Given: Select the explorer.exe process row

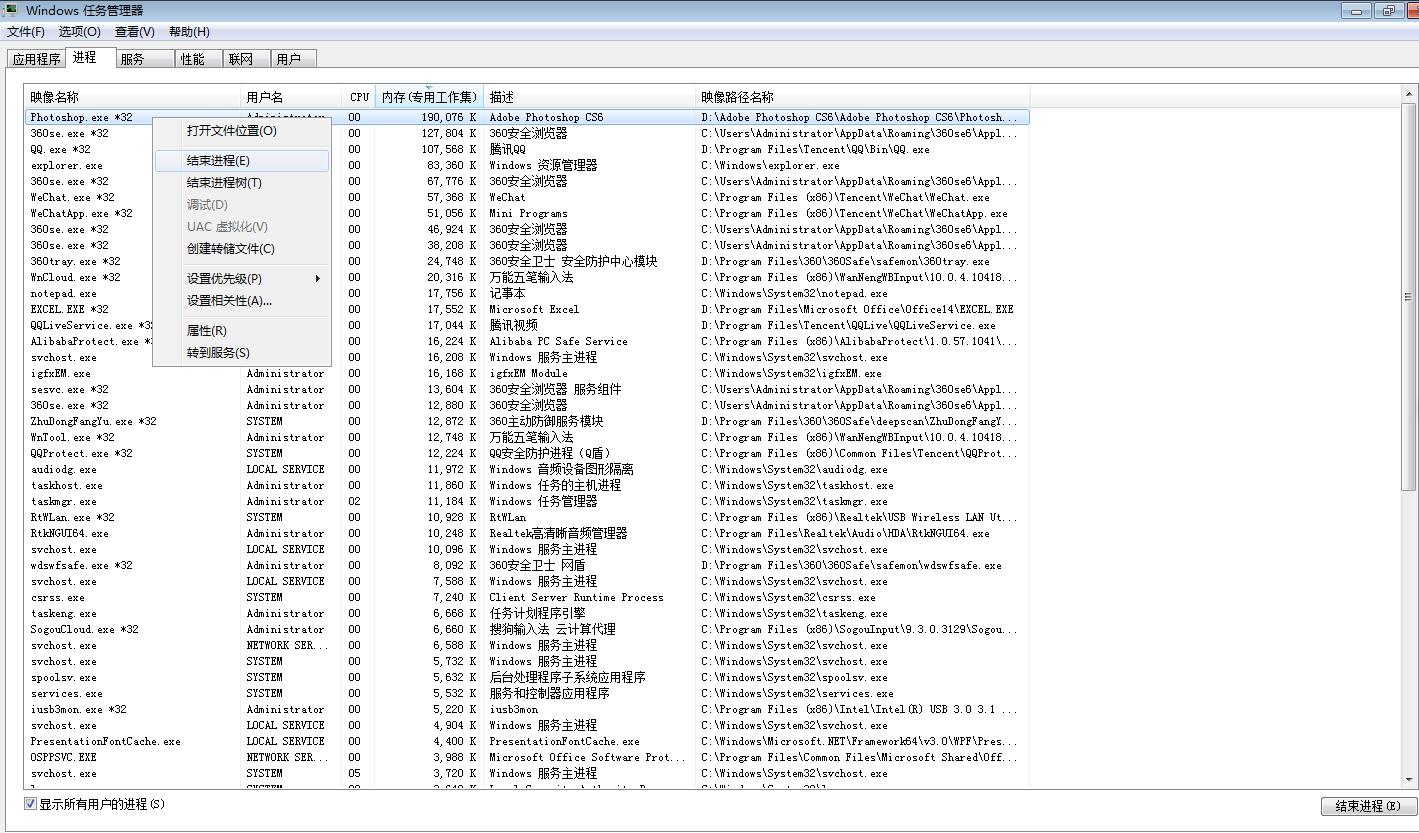Looking at the screenshot, I should coord(527,165).
